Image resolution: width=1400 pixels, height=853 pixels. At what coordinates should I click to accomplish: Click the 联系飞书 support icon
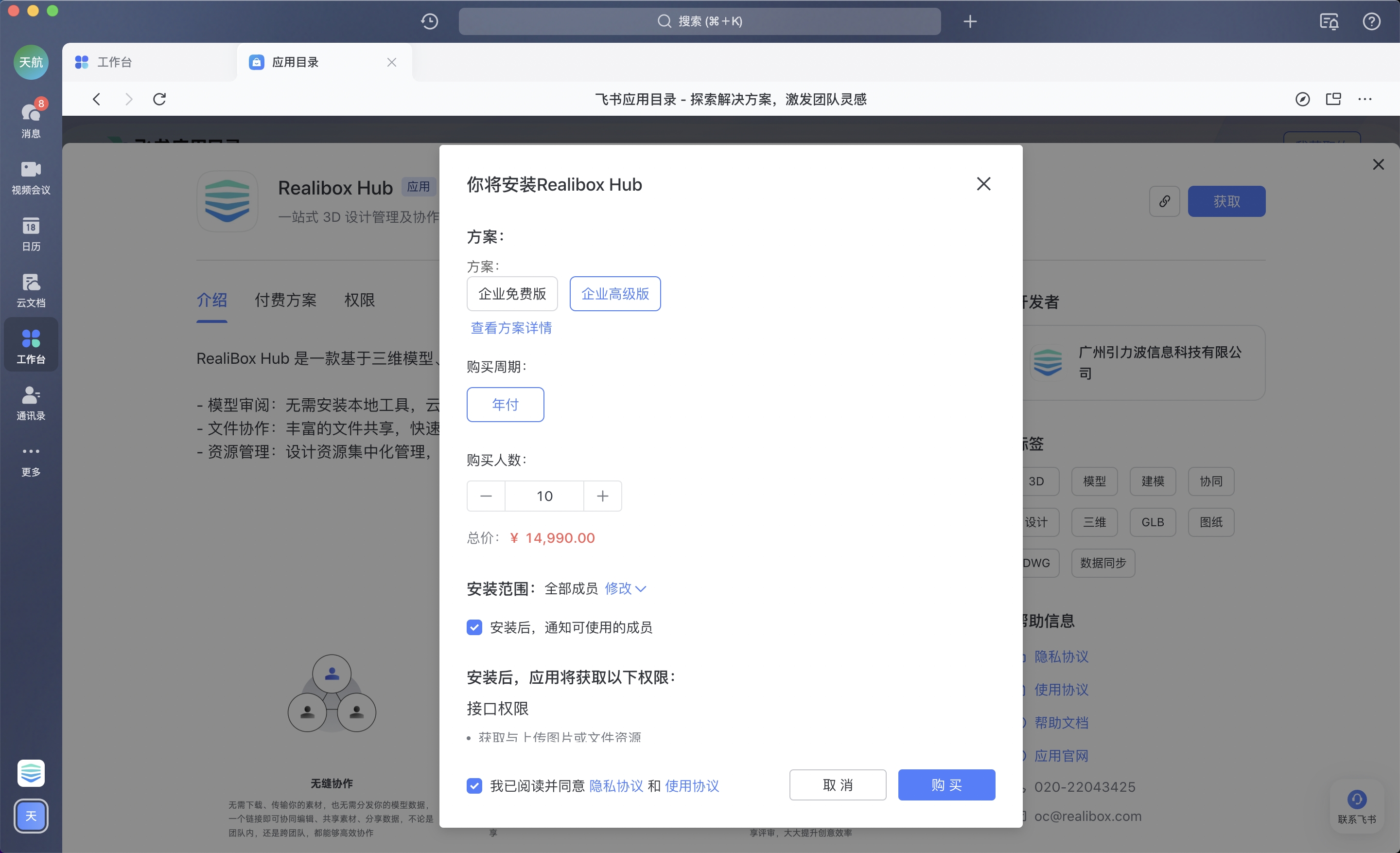coord(1357,806)
